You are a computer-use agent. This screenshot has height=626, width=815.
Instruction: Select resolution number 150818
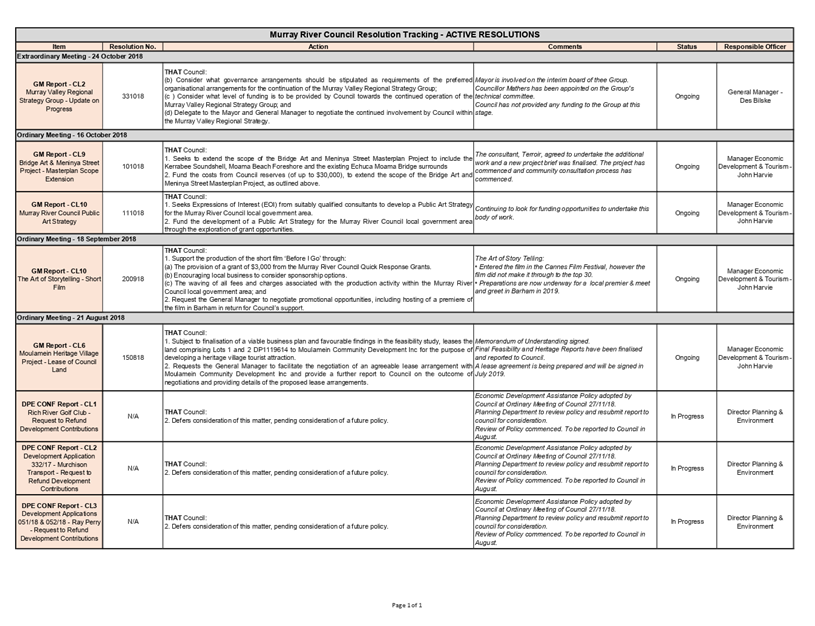pos(133,357)
